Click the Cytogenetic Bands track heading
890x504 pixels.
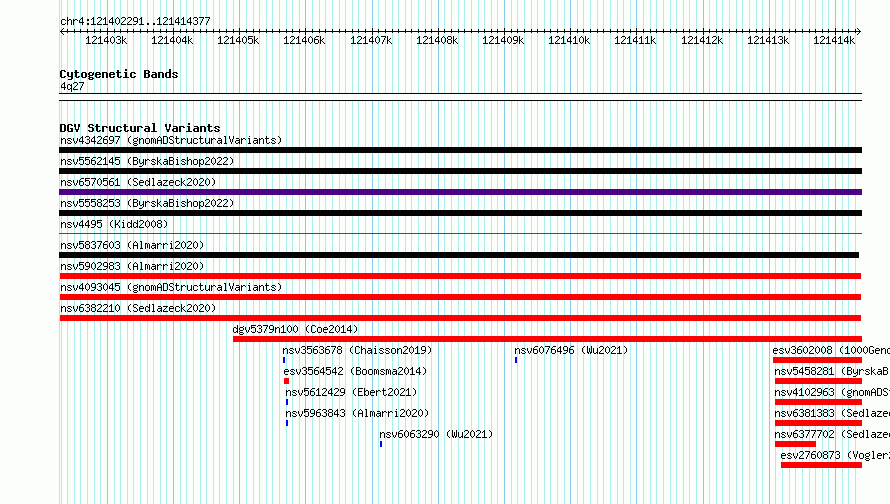point(119,74)
